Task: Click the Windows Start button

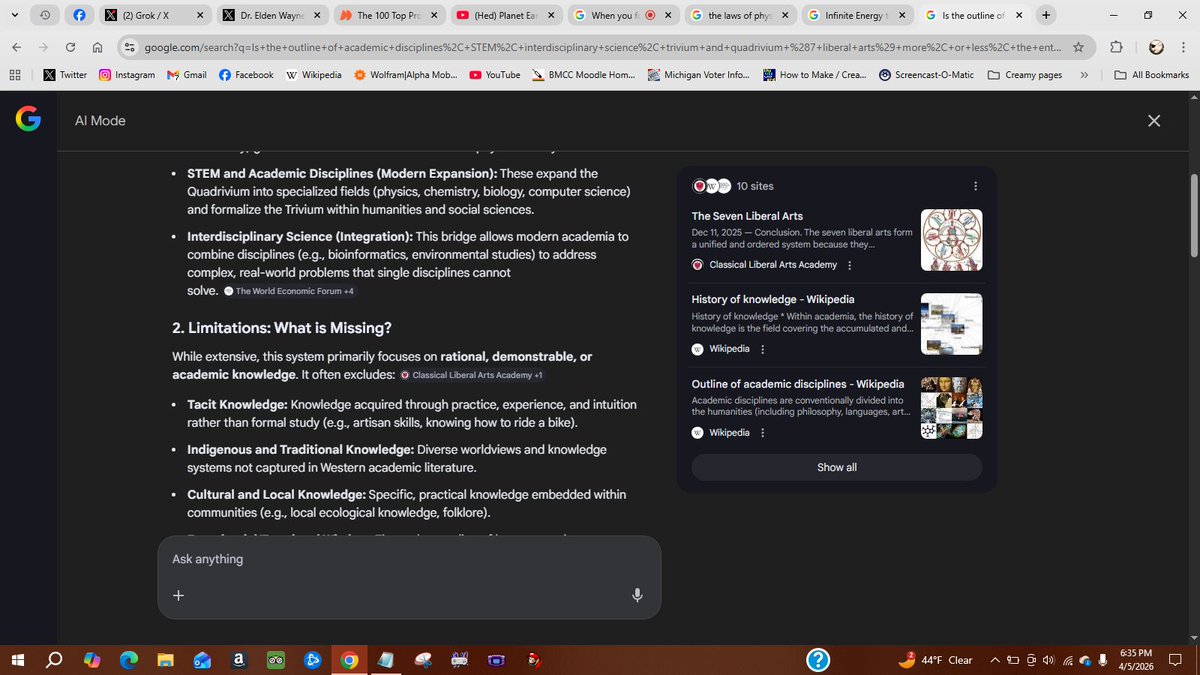Action: click(x=18, y=660)
